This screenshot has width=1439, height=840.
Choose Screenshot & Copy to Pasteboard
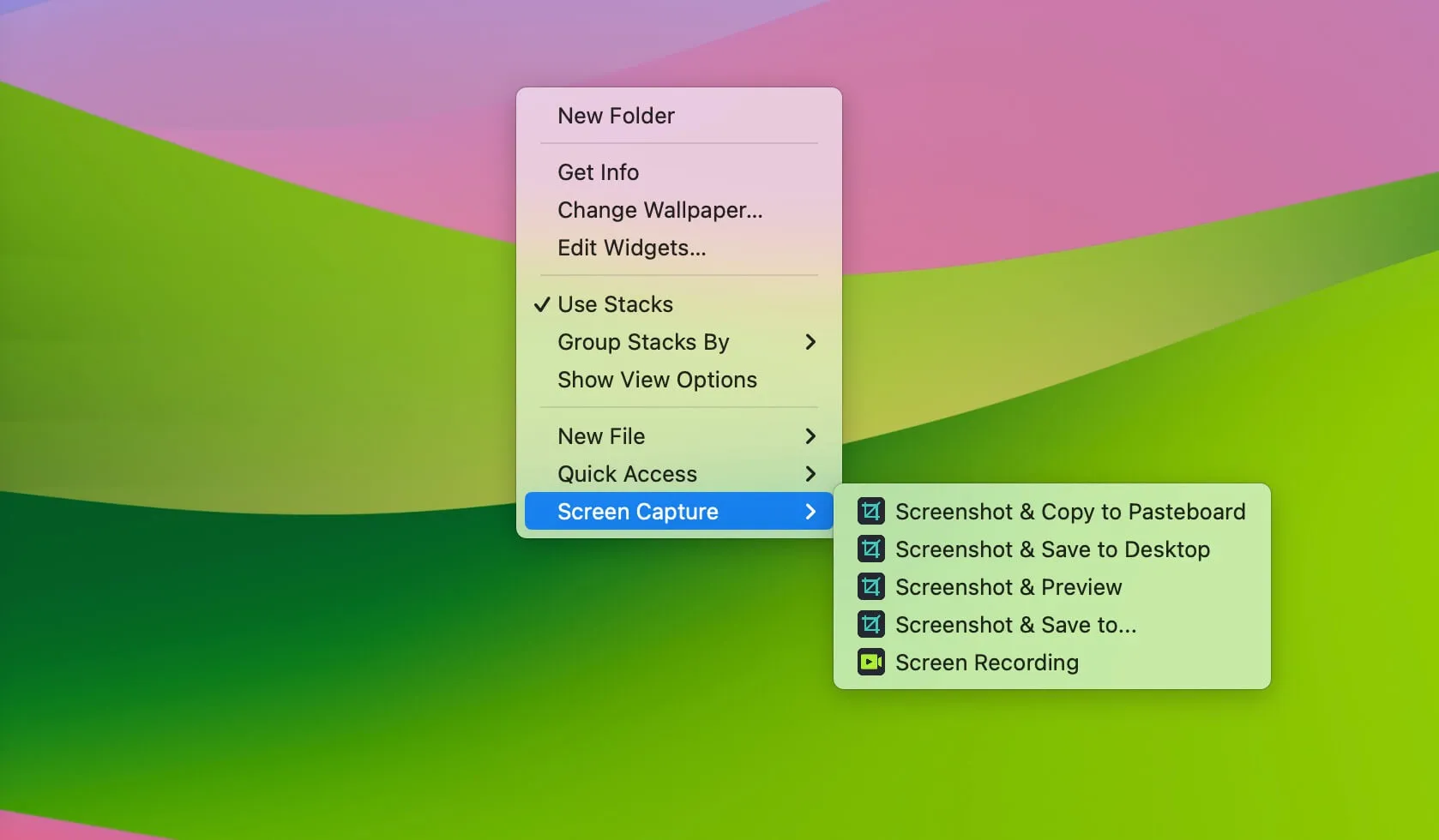tap(1071, 511)
